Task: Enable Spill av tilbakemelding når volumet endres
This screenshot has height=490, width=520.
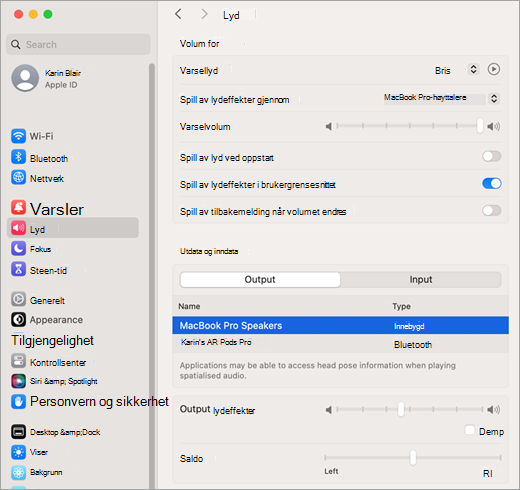Action: click(x=492, y=211)
